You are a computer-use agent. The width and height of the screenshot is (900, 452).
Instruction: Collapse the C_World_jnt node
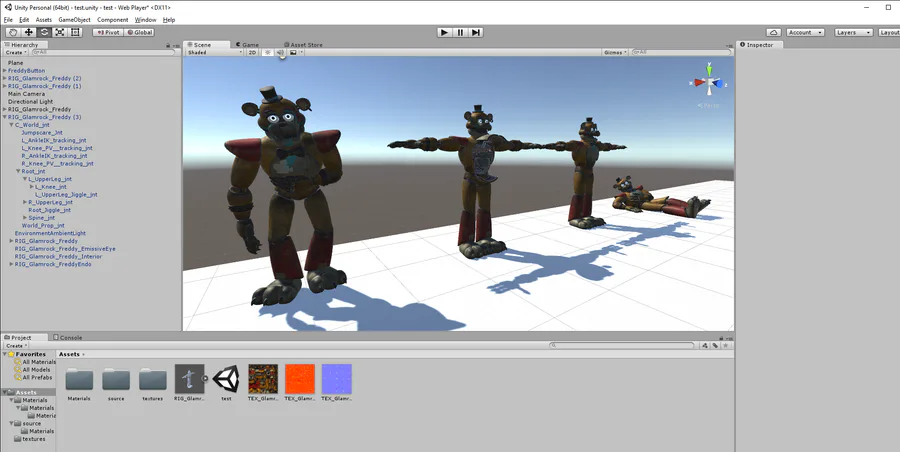pos(11,125)
